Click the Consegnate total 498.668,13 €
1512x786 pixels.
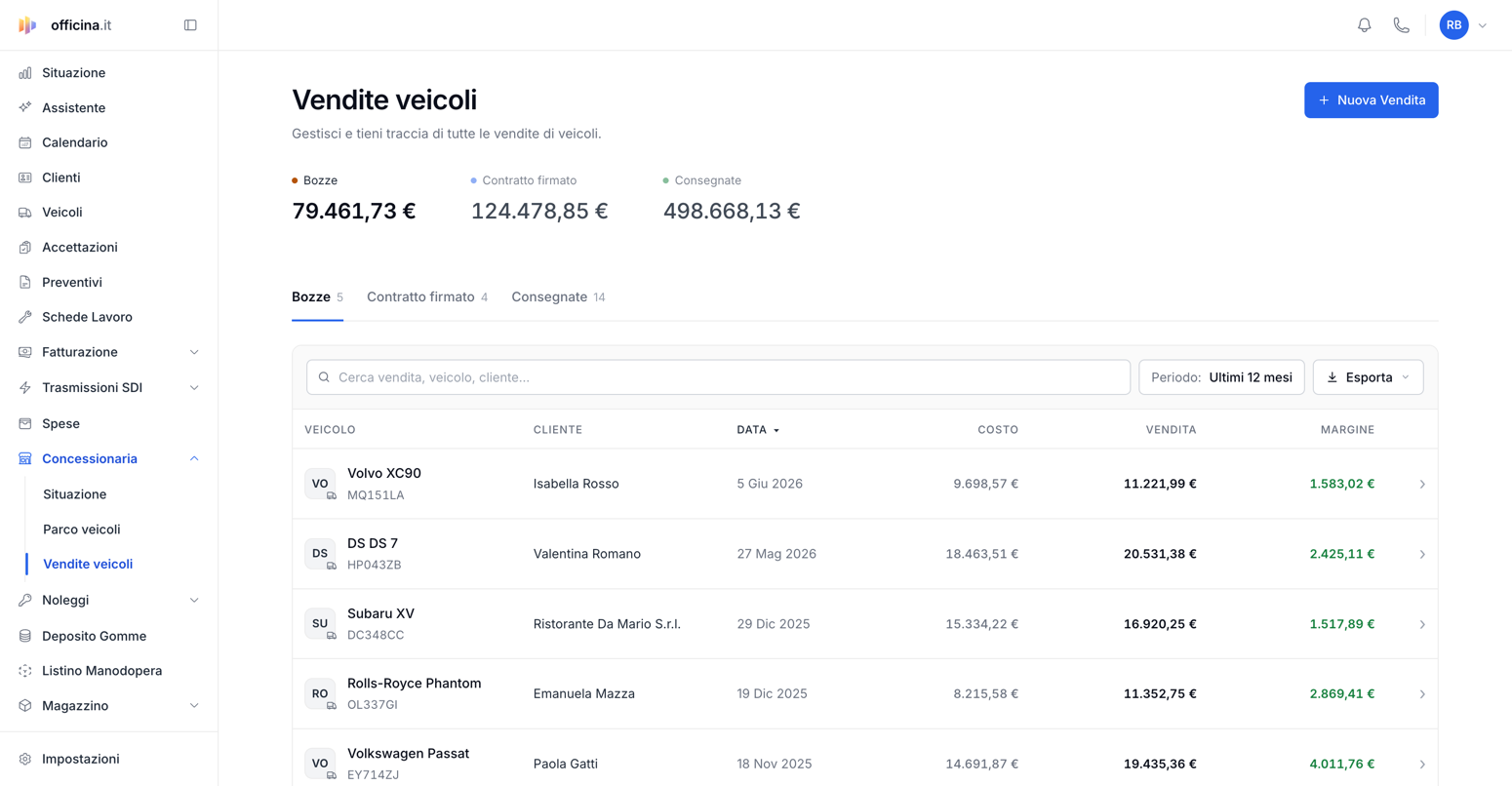732,212
